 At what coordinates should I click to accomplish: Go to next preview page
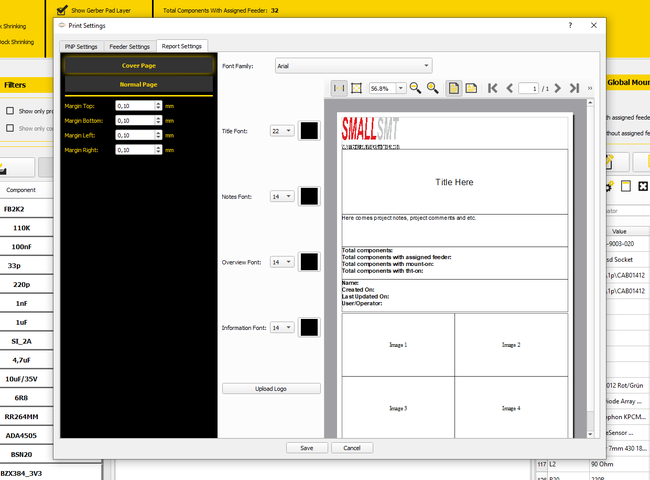[x=558, y=88]
